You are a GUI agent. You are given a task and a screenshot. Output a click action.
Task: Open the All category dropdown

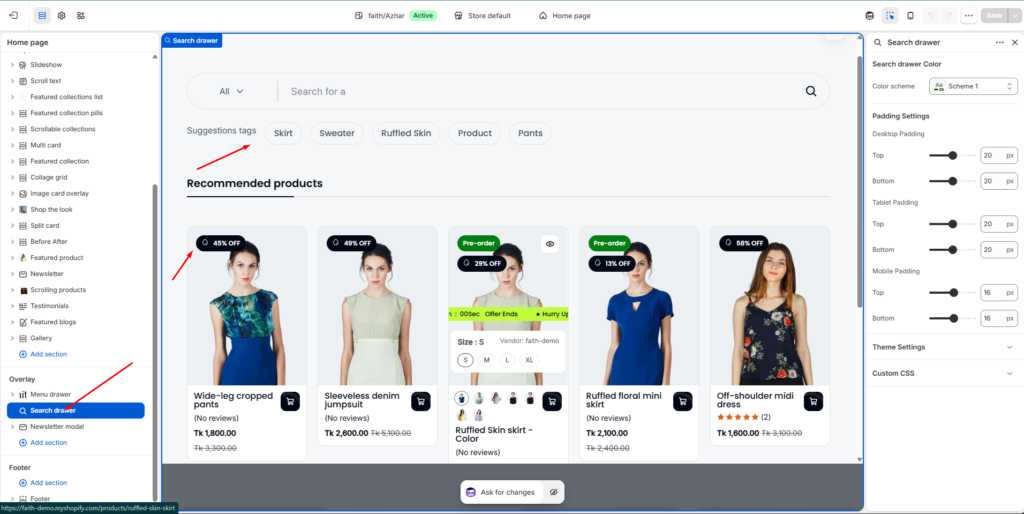click(x=232, y=91)
